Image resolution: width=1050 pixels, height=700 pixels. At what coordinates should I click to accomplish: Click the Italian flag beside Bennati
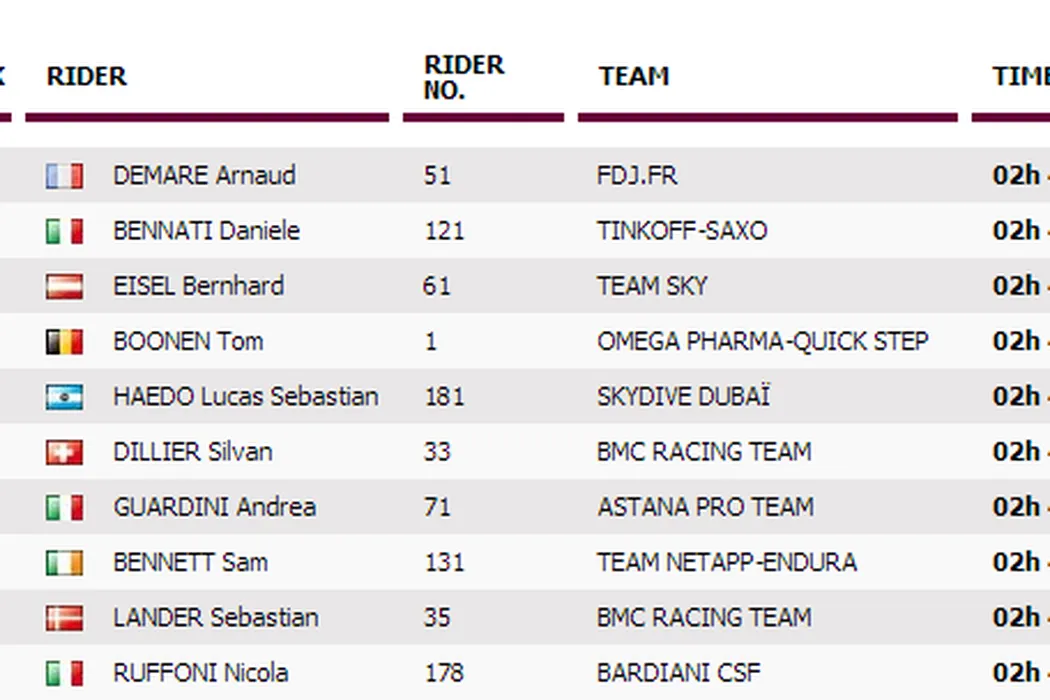pyautogui.click(x=64, y=231)
